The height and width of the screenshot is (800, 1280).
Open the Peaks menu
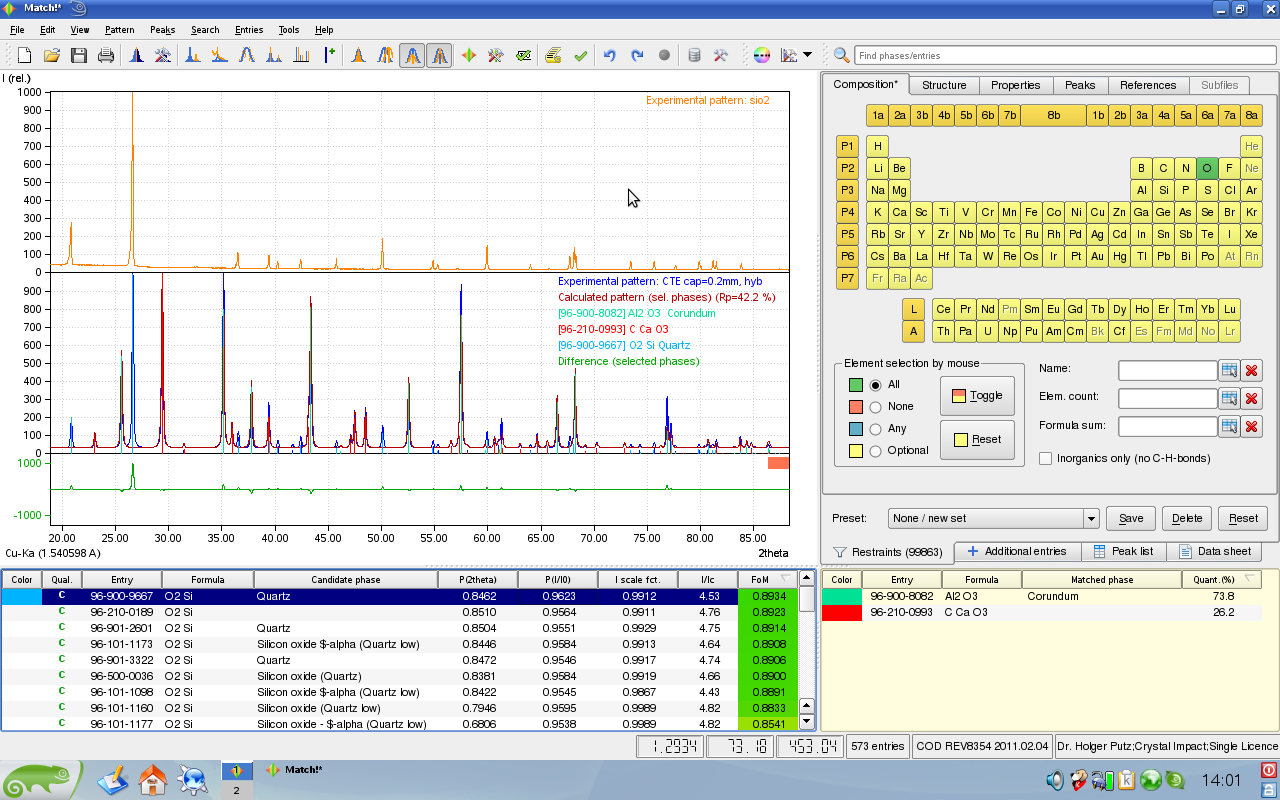point(162,30)
